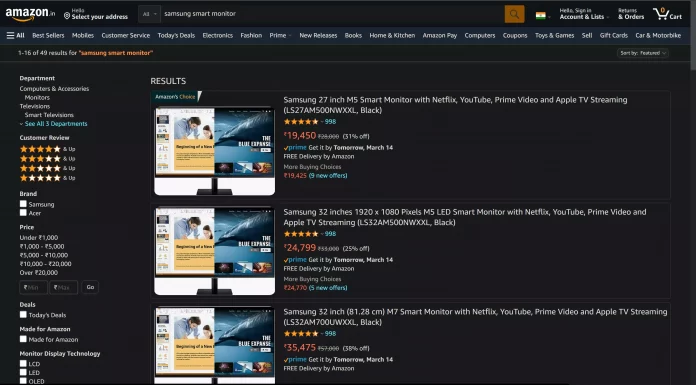Open Home & Kitchen in the nav bar
This screenshot has width=696, height=385.
(x=392, y=36)
